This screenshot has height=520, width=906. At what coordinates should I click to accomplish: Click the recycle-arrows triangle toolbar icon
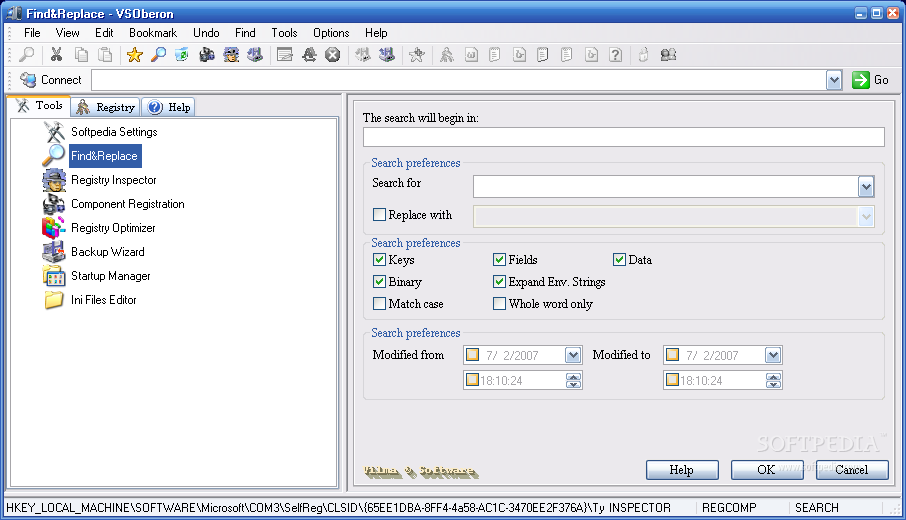[x=309, y=55]
